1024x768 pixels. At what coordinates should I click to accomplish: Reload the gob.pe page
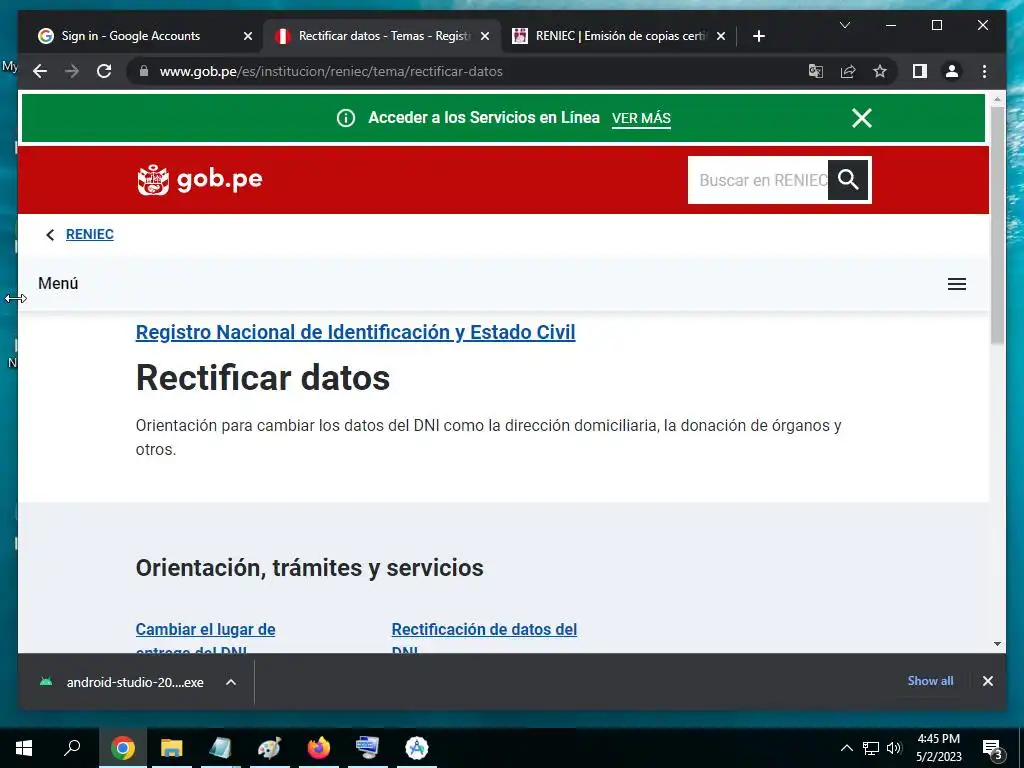tap(104, 71)
